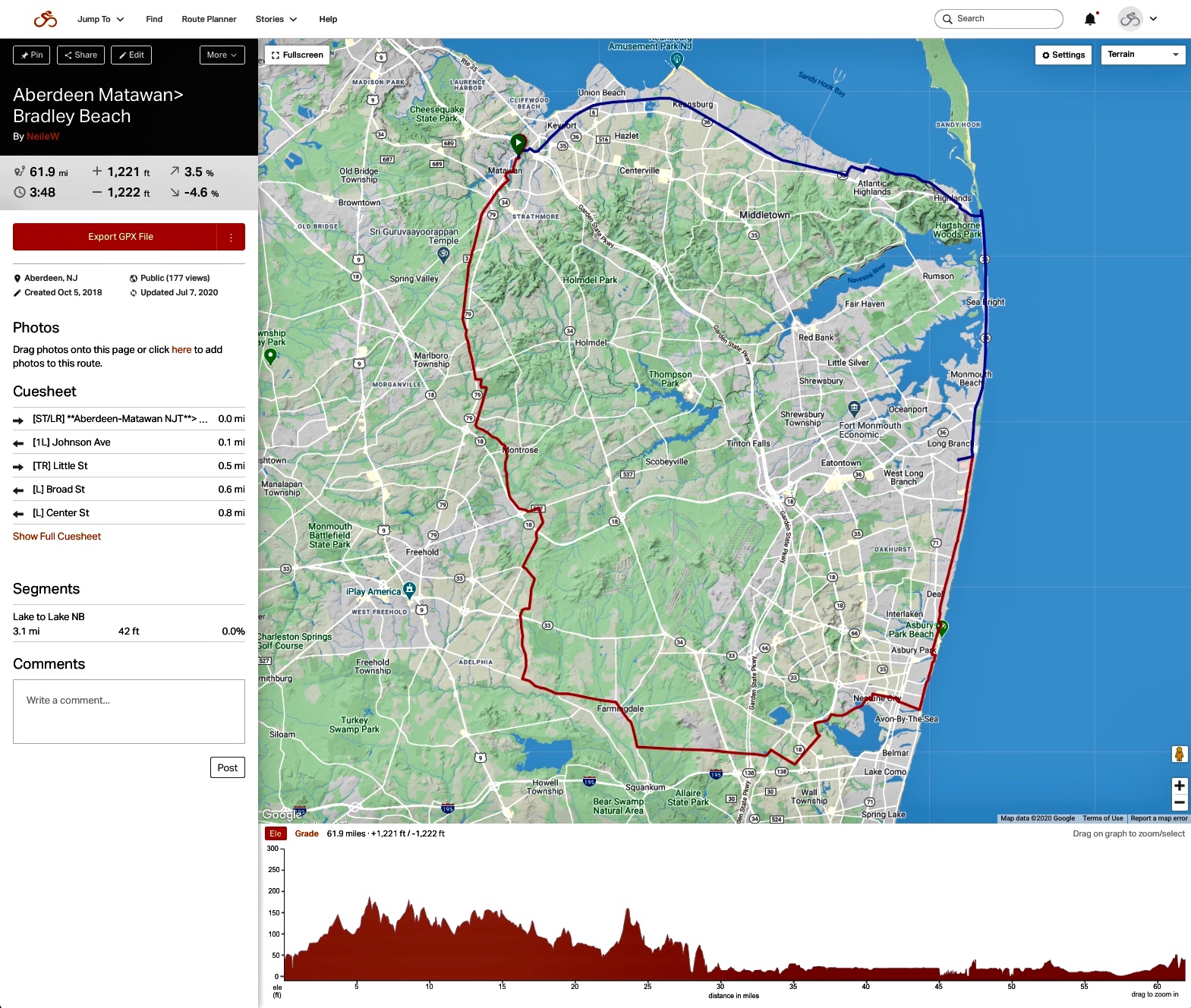
Task: Click the map zoom out minus button
Action: coord(1179,803)
